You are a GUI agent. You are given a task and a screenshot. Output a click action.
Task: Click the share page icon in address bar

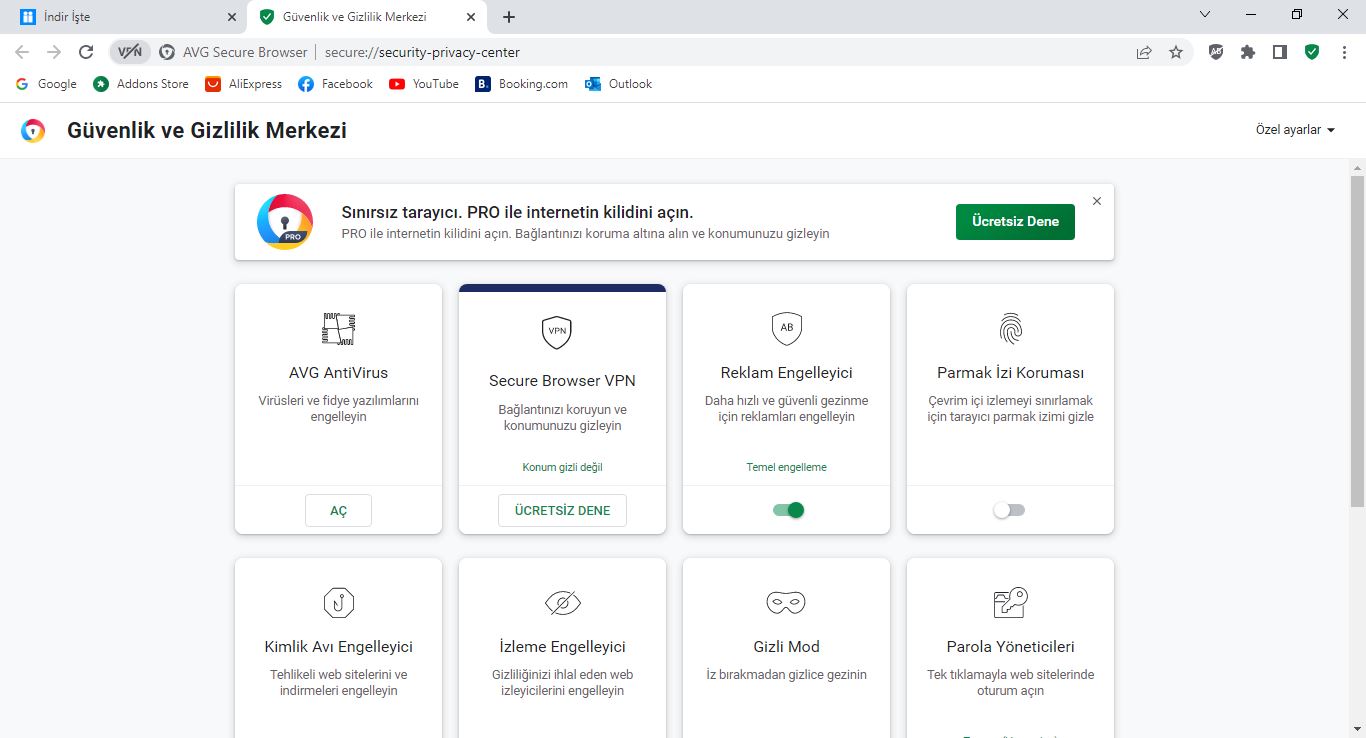[1144, 52]
